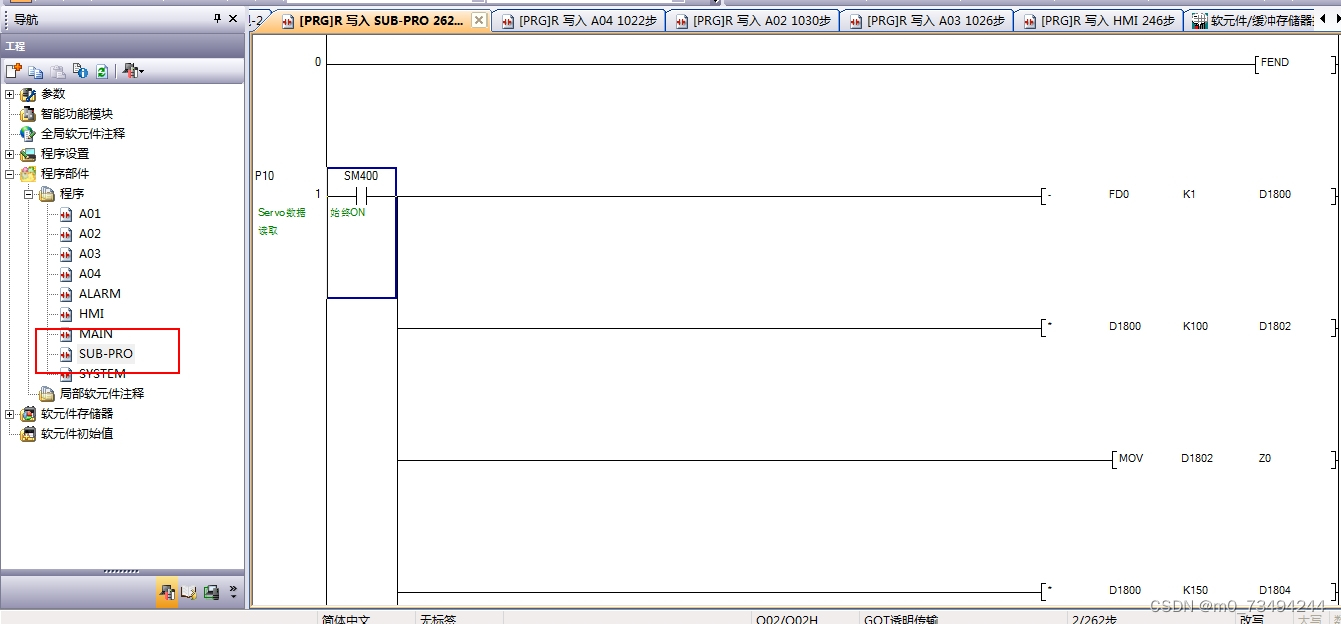This screenshot has height=624, width=1341.
Task: Click the New Data icon in navigation toolbar
Action: [13, 71]
